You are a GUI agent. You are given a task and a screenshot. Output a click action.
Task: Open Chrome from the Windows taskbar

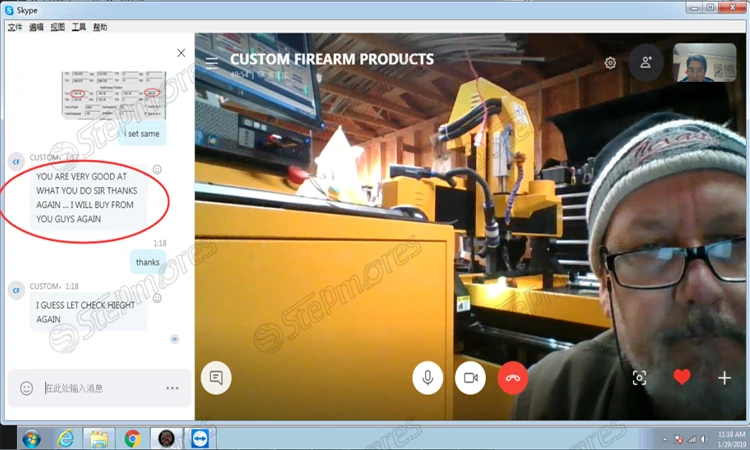tap(132, 438)
